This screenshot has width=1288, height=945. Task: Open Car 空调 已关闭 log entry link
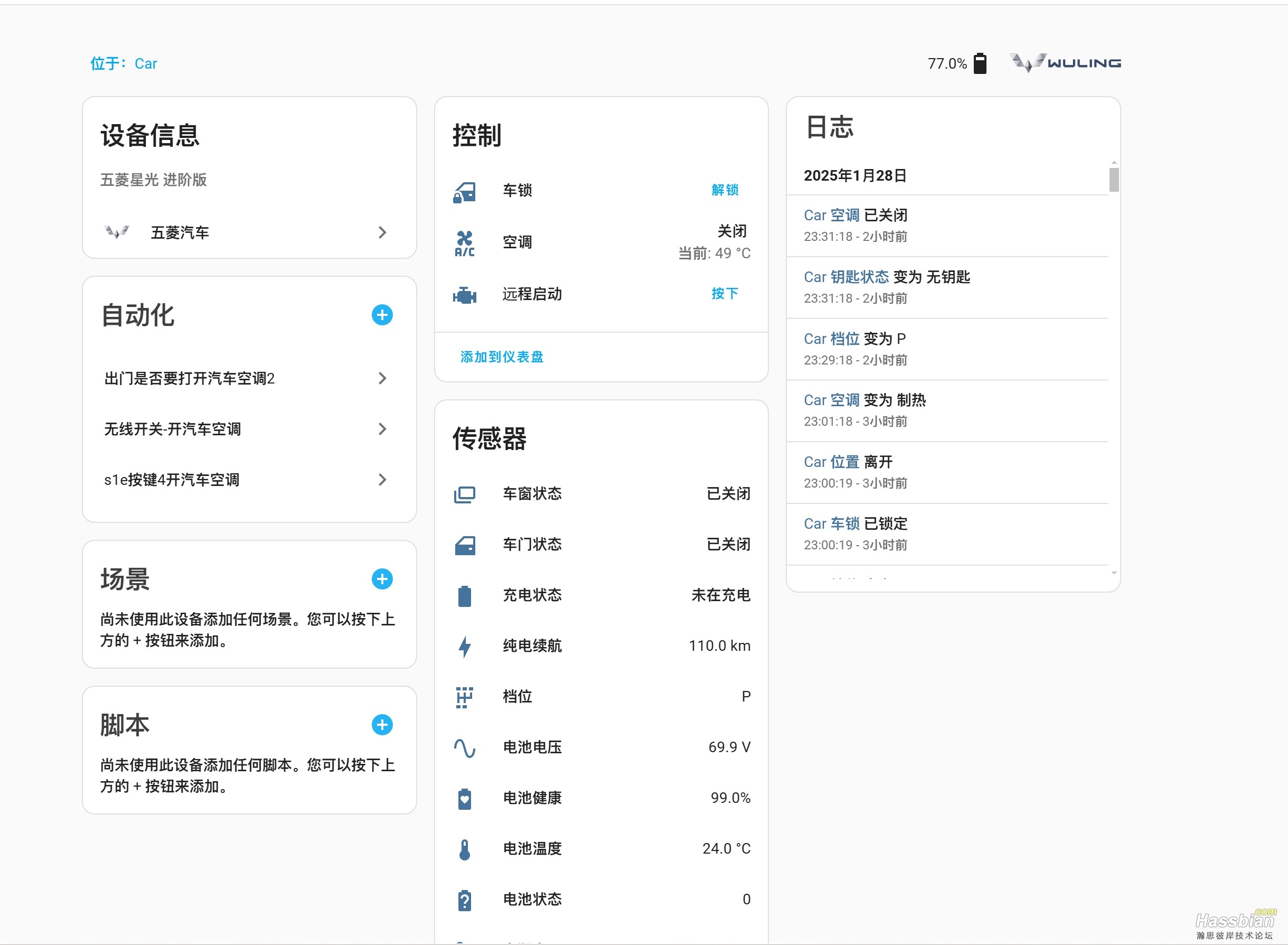[x=832, y=215]
